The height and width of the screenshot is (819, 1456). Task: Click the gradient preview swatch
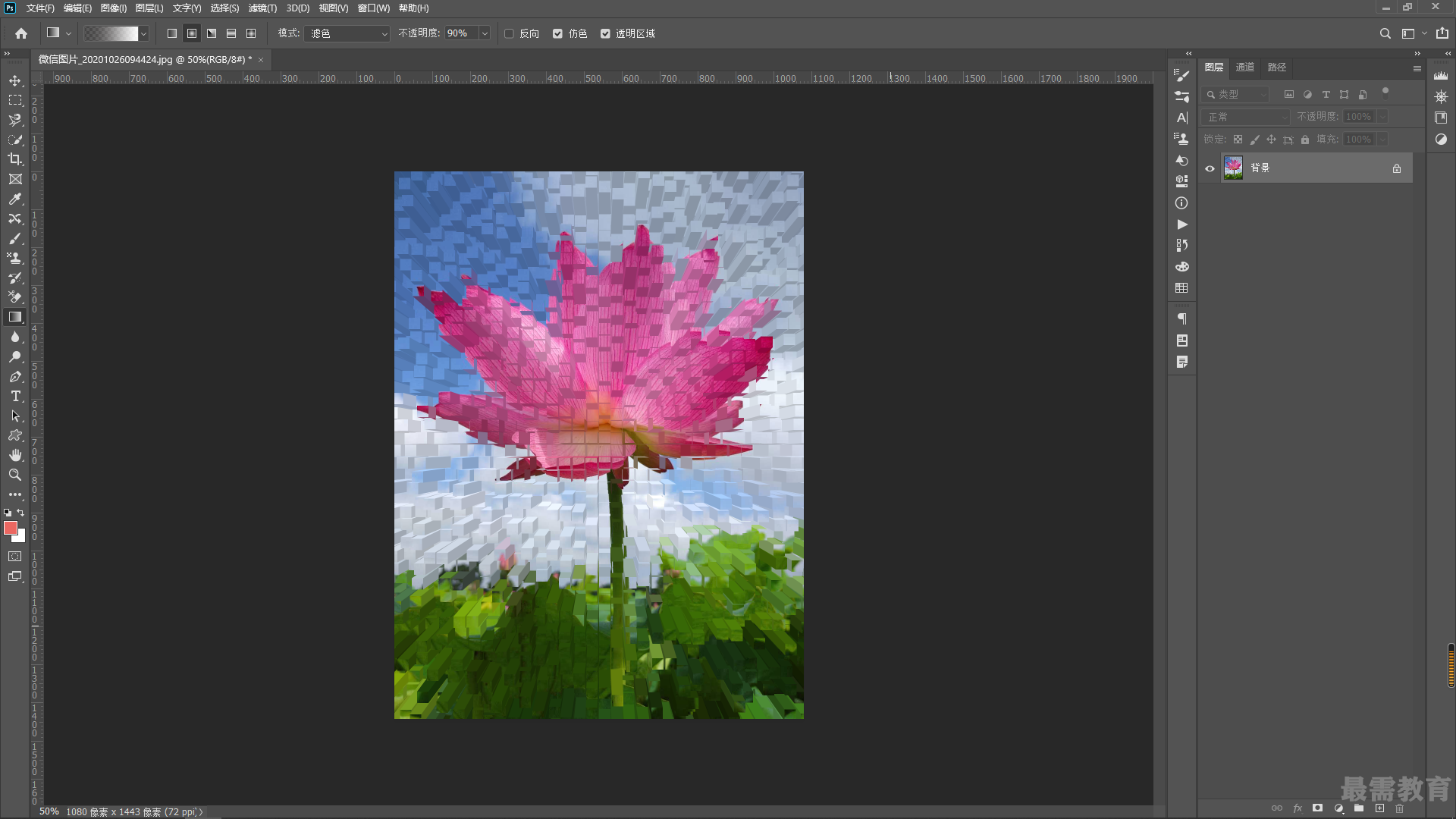[111, 33]
